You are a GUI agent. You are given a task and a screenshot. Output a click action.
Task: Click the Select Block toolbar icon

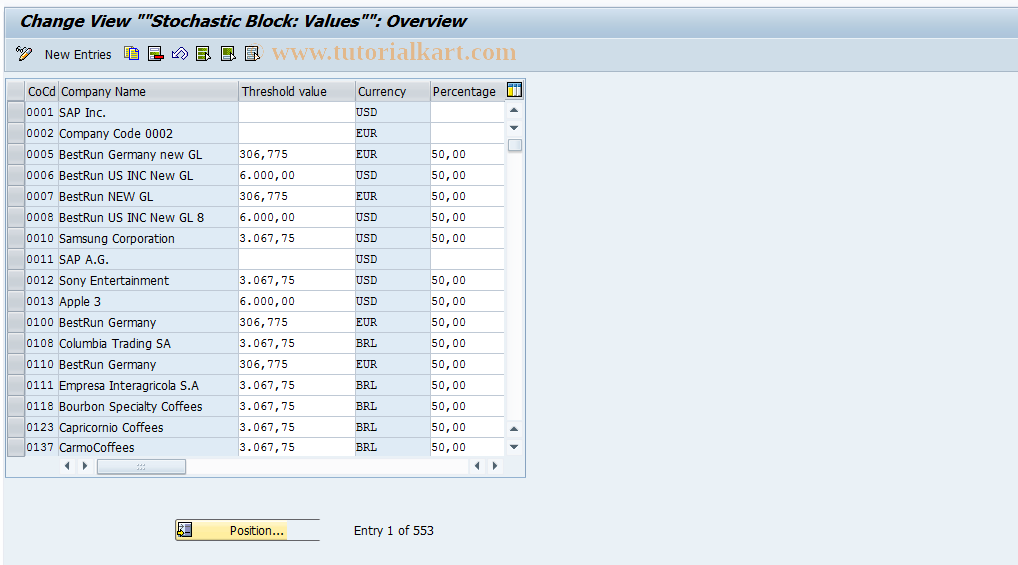point(228,54)
